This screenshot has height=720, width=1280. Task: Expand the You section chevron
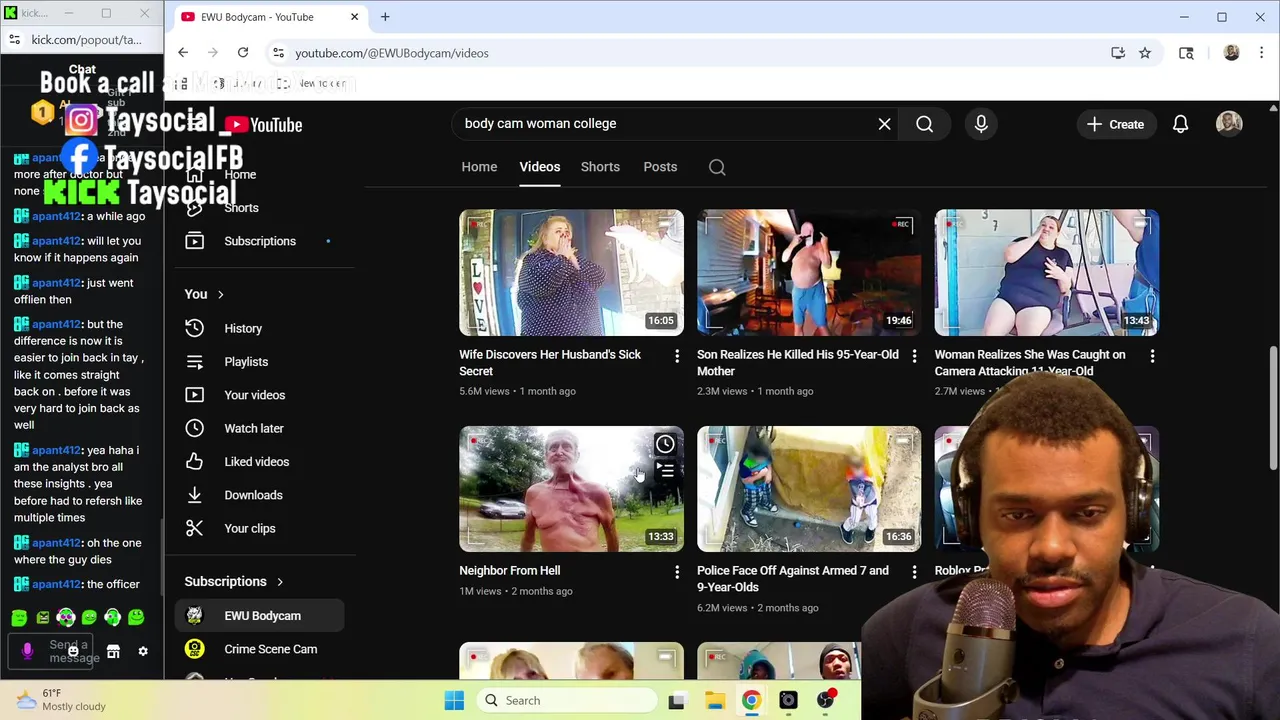point(220,295)
